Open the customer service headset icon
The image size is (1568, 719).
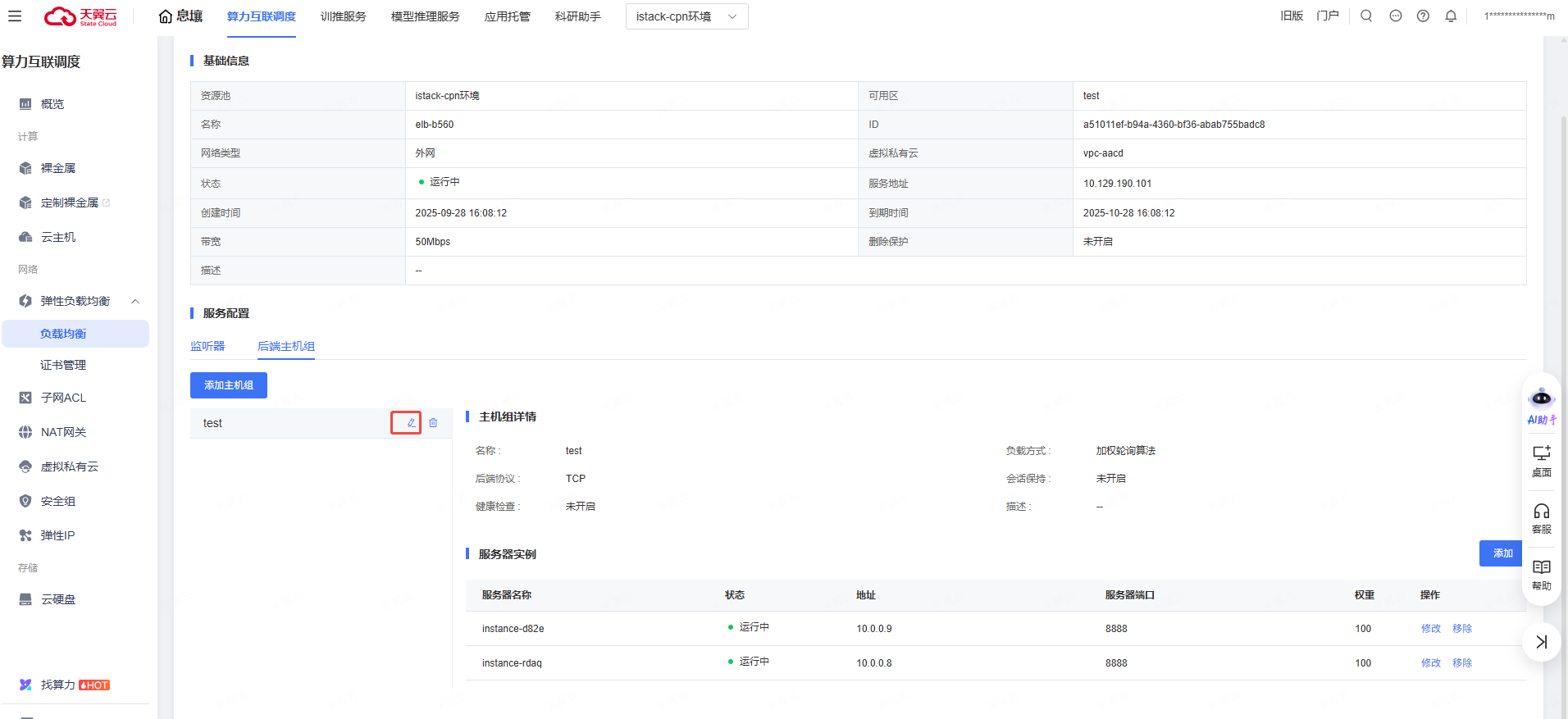click(x=1542, y=518)
